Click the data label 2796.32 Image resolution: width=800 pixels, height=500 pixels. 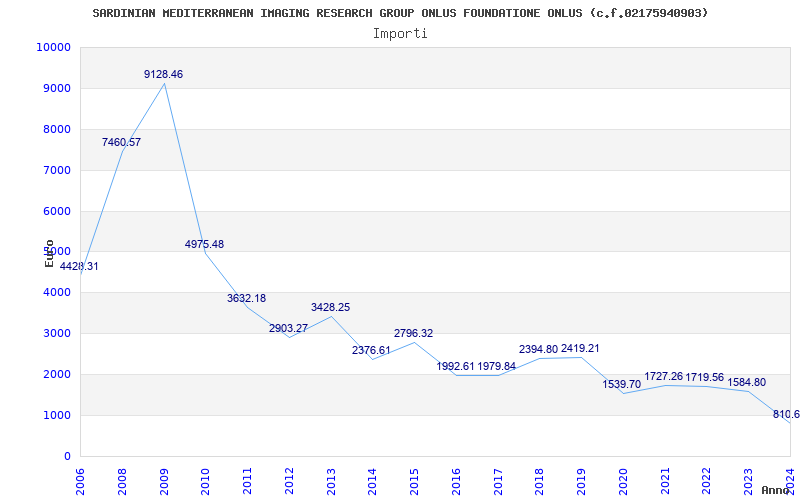[413, 333]
